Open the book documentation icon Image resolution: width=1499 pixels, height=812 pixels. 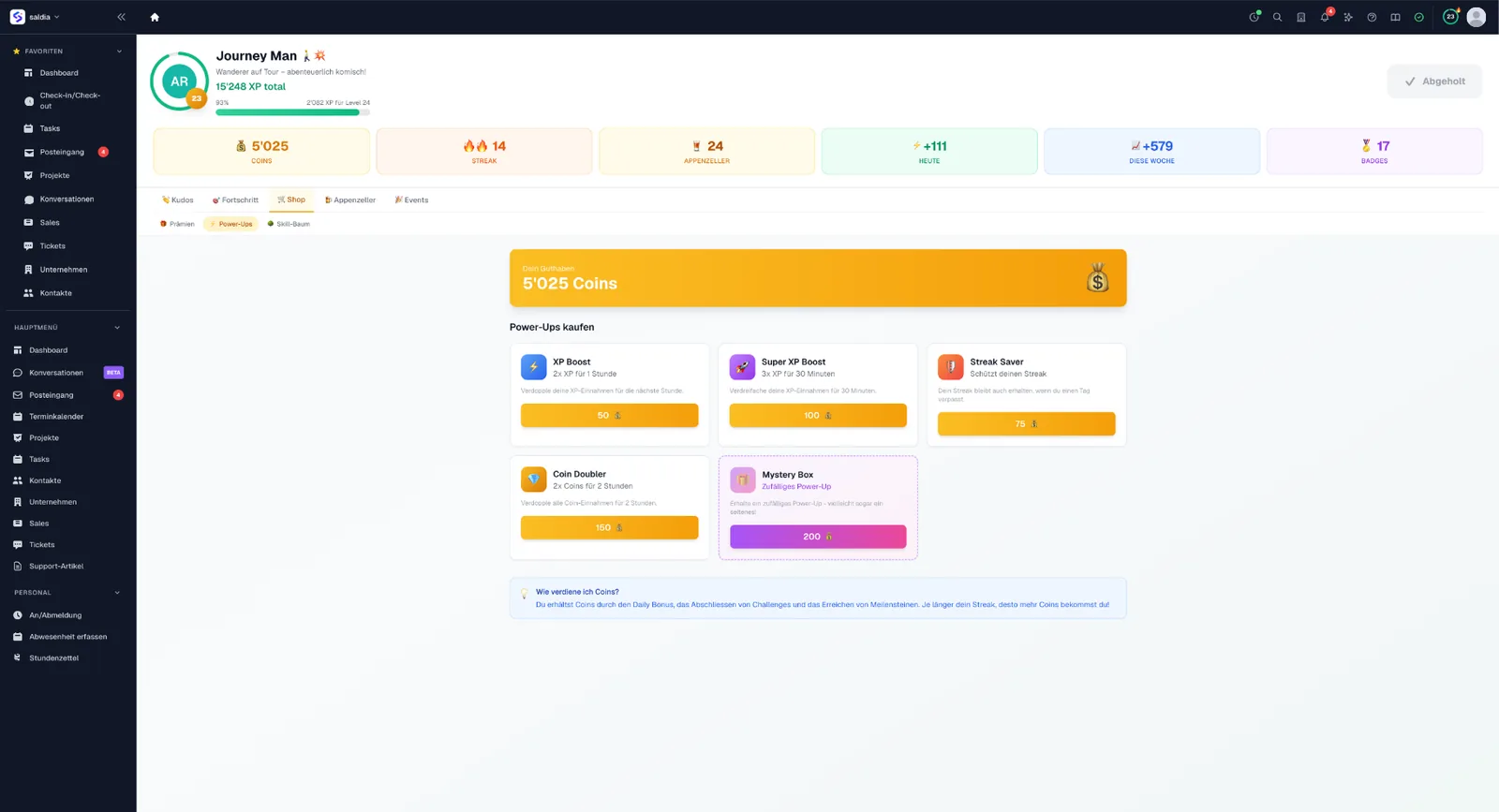[1395, 17]
